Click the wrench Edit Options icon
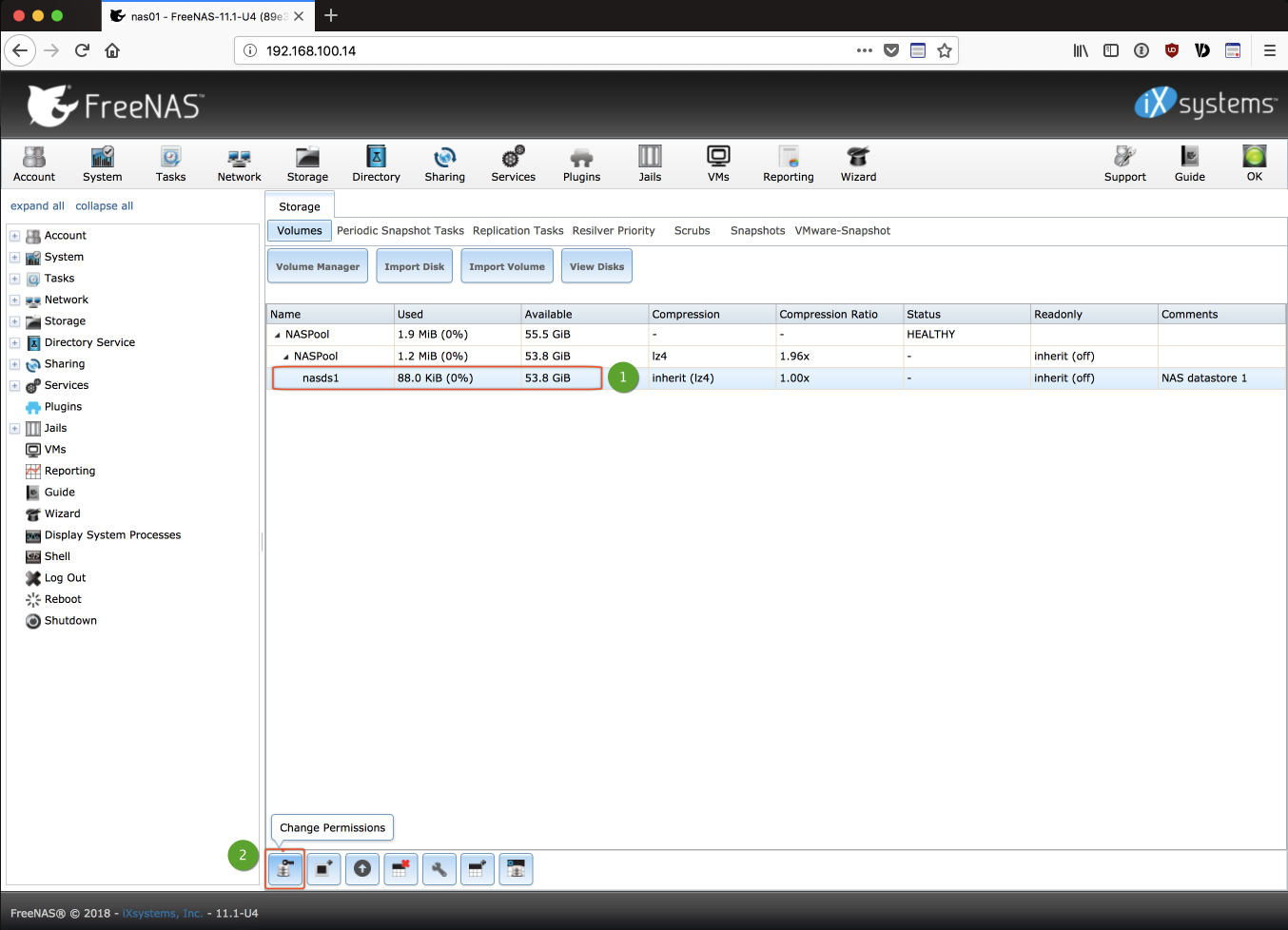This screenshot has width=1288, height=930. (x=439, y=869)
